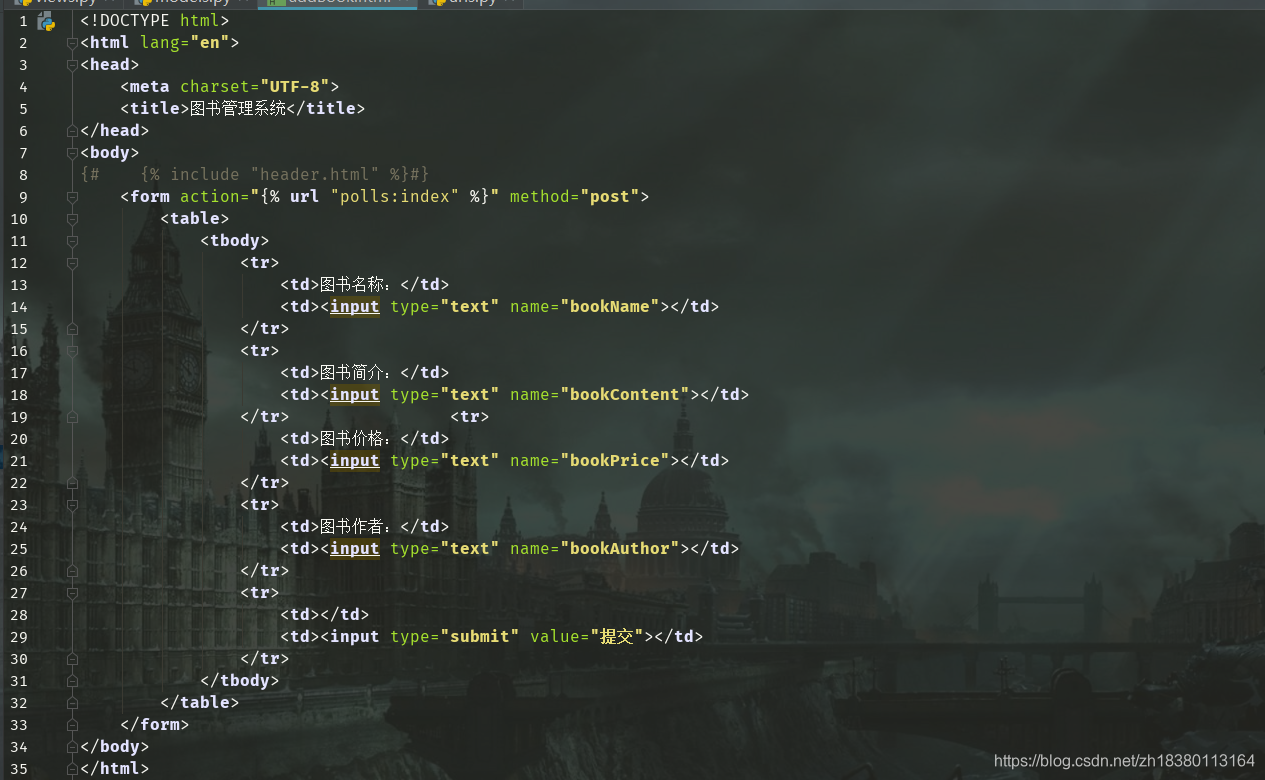The width and height of the screenshot is (1265, 780).
Task: Click the "bookContent" name value
Action: coord(625,395)
